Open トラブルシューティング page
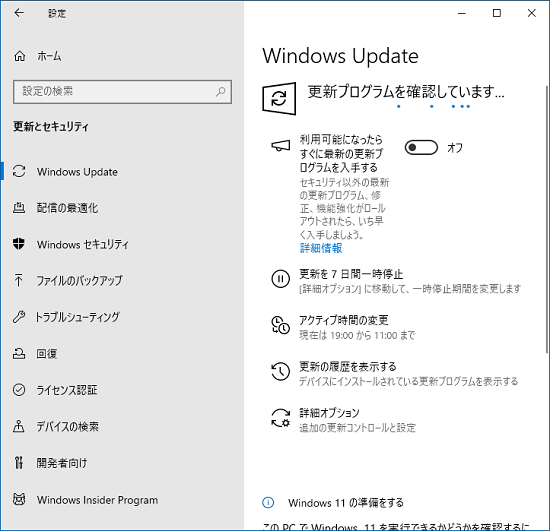Image resolution: width=550 pixels, height=531 pixels. point(77,317)
